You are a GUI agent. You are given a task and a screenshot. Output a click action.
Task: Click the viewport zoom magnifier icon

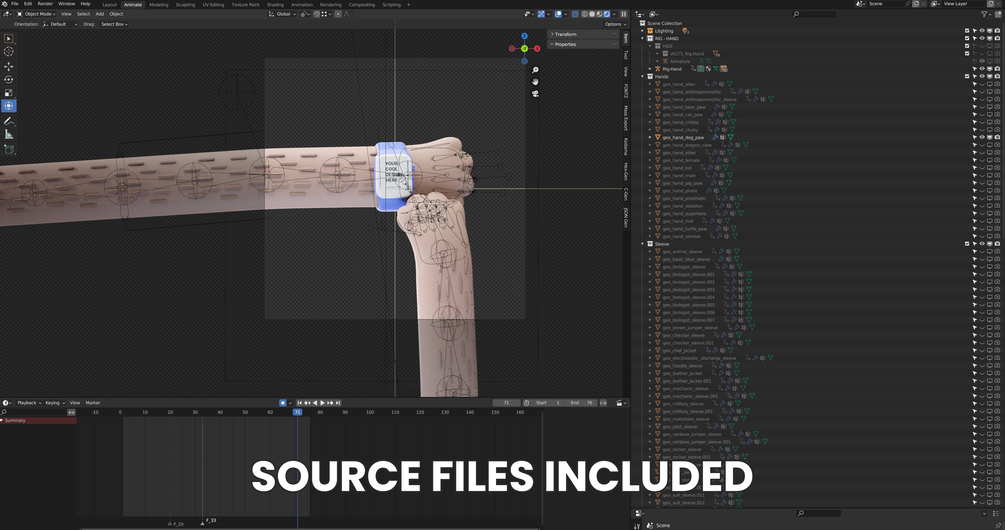coord(535,70)
